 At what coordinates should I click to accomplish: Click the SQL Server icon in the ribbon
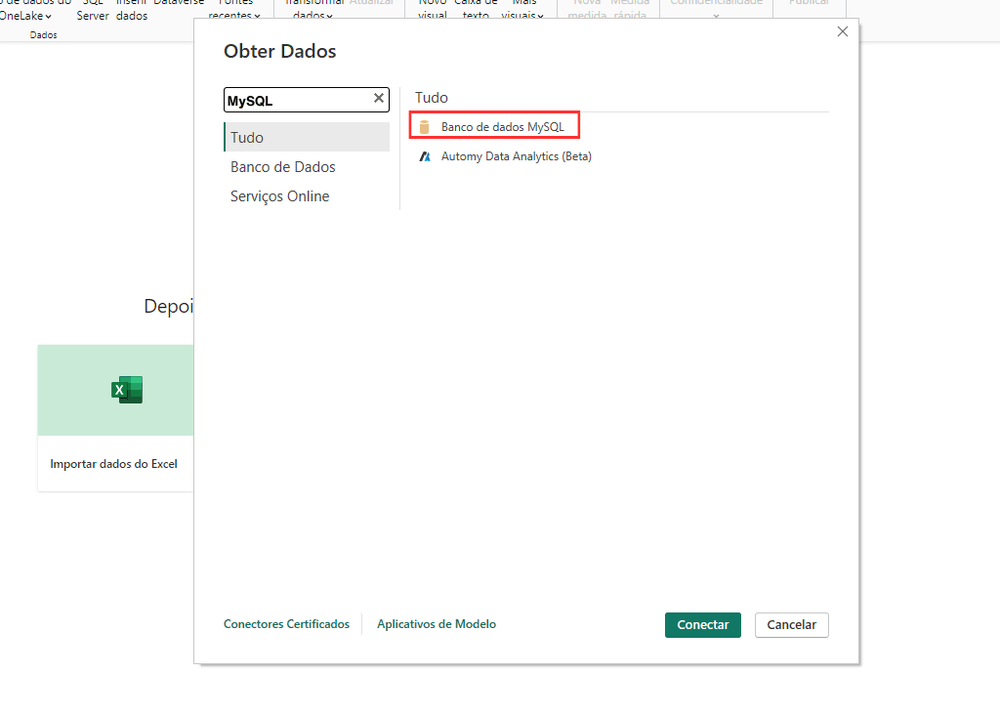tap(92, 10)
